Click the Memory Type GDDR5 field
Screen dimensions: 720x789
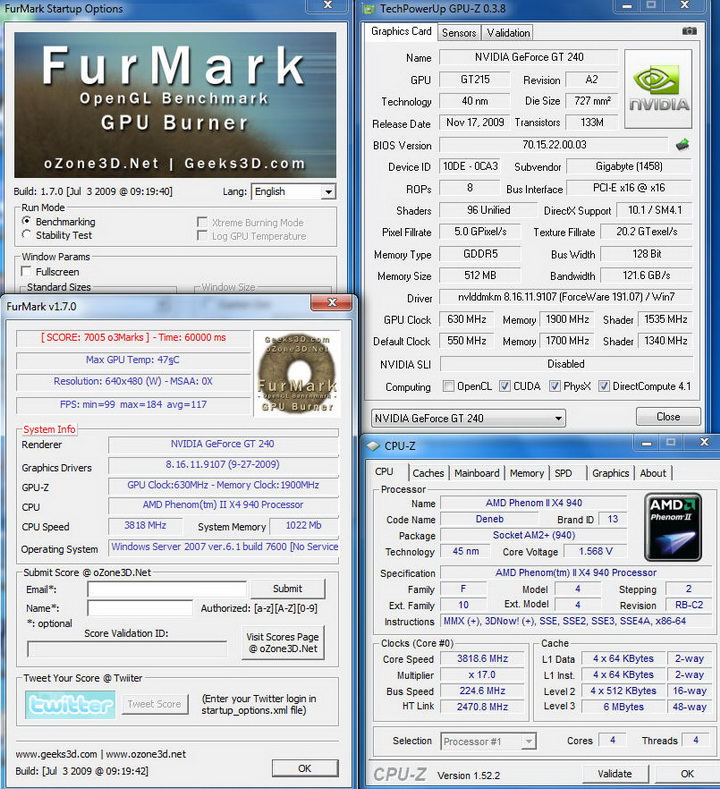pyautogui.click(x=480, y=254)
